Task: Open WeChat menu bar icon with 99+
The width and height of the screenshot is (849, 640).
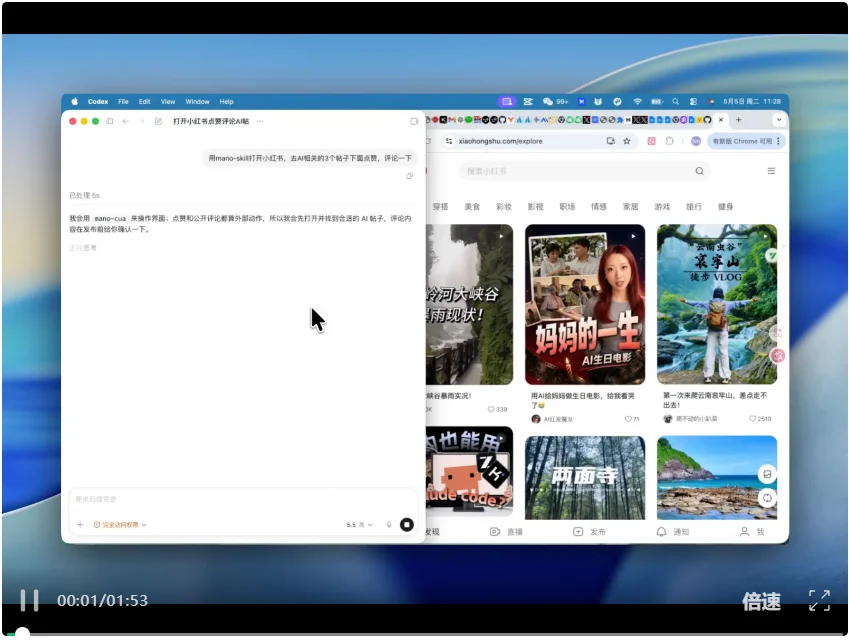Action: coord(555,101)
